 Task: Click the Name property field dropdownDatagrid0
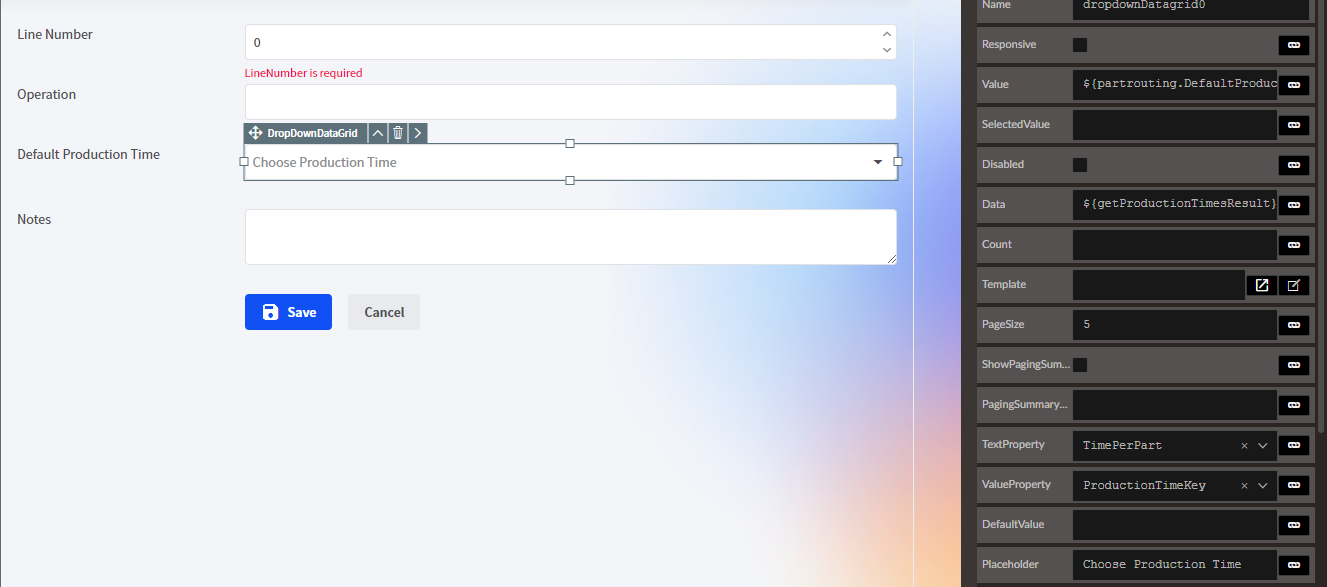(1190, 8)
